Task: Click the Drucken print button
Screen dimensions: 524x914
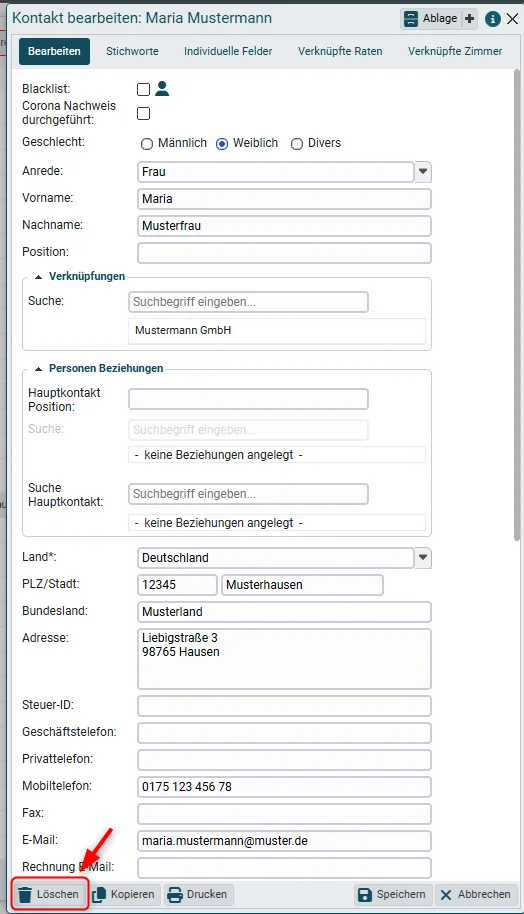Action: [198, 894]
